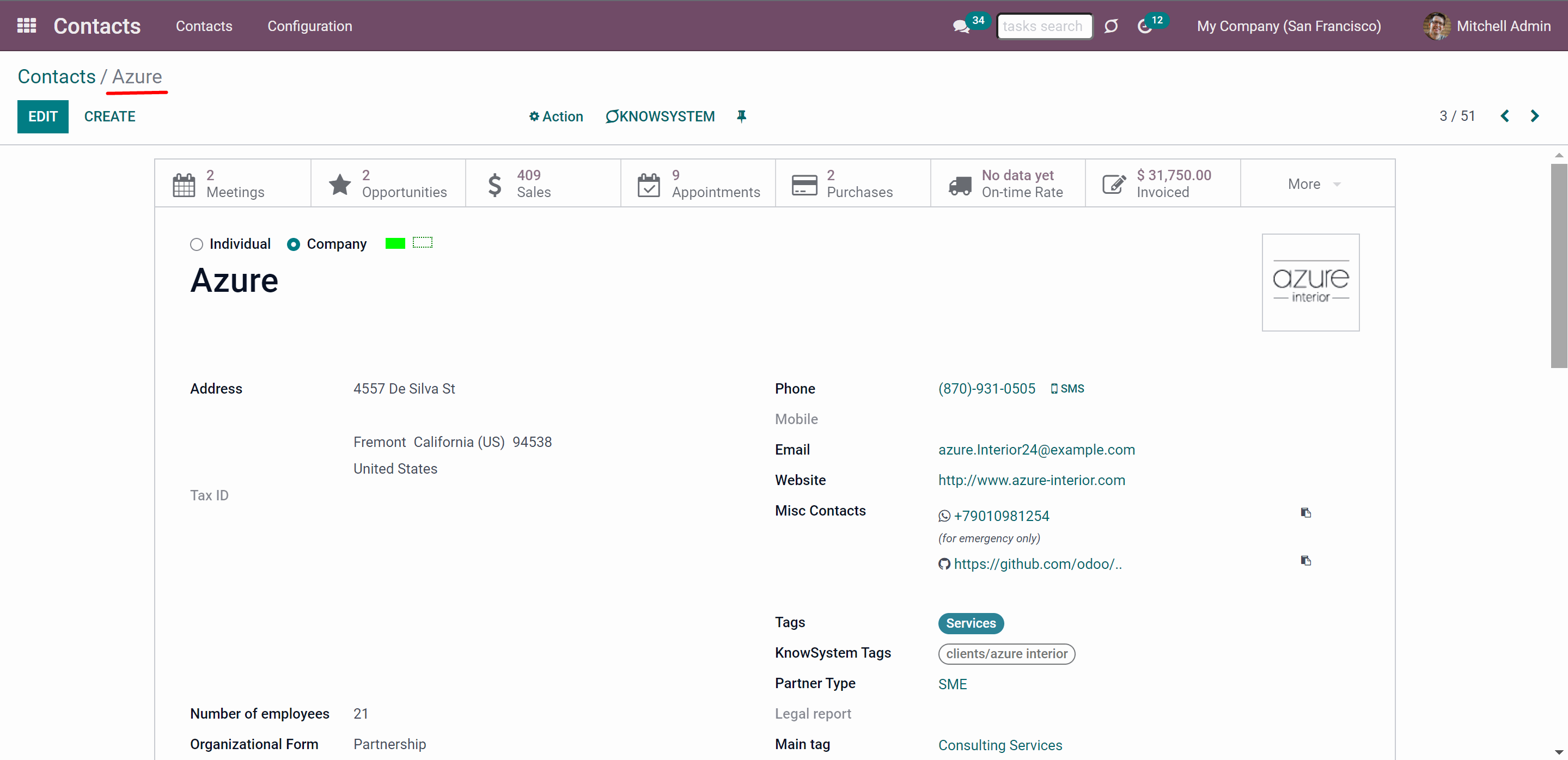This screenshot has height=760, width=1568.
Task: Go to previous contact record
Action: (1505, 116)
